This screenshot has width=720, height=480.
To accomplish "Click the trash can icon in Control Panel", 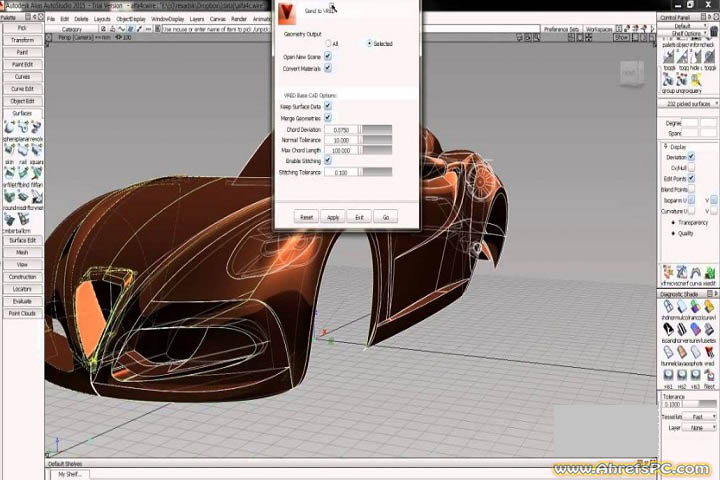I will click(714, 32).
